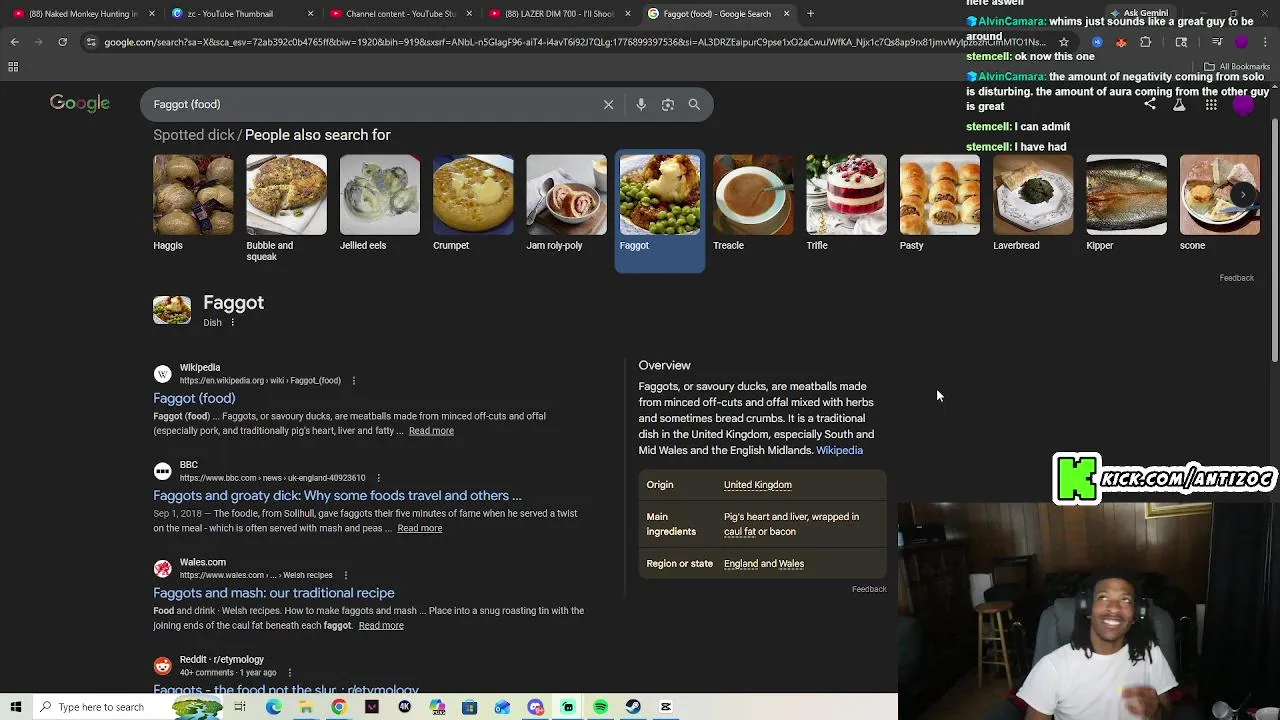
Task: Show next items in food carousel
Action: (1243, 195)
